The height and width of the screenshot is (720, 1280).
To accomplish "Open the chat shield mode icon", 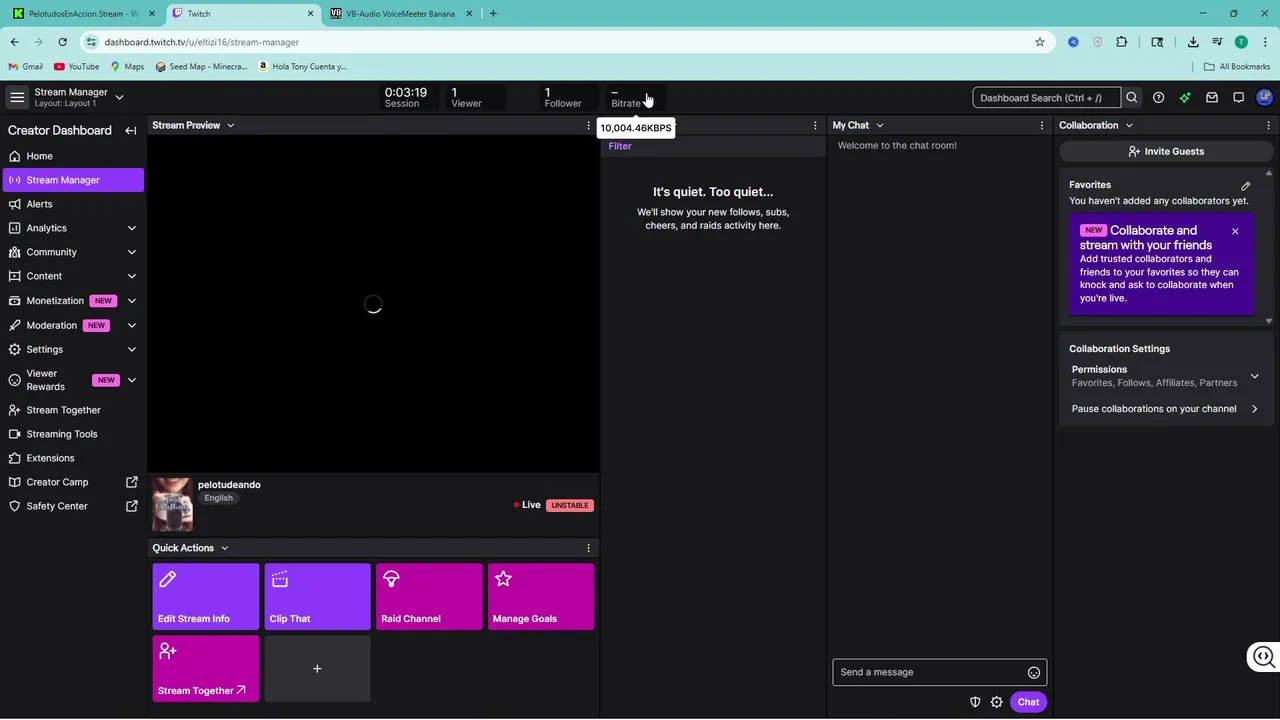I will (975, 702).
